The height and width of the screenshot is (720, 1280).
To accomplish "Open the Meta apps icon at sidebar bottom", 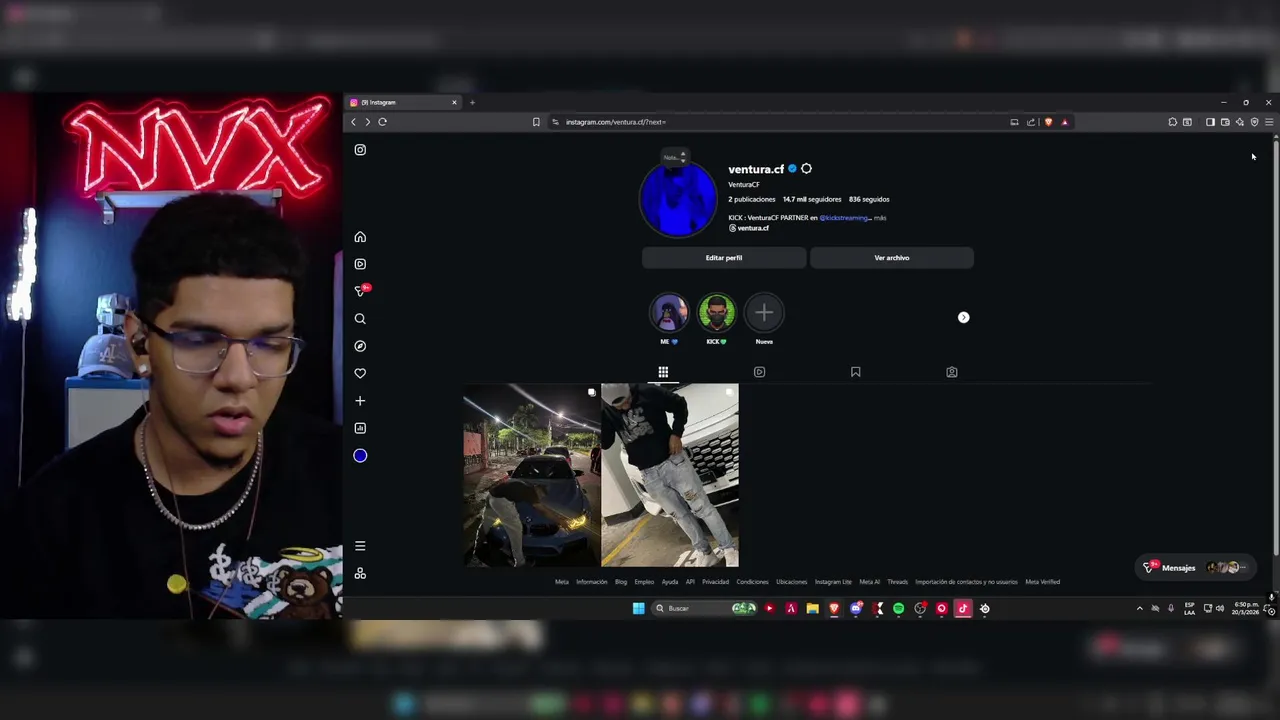I will 360,573.
